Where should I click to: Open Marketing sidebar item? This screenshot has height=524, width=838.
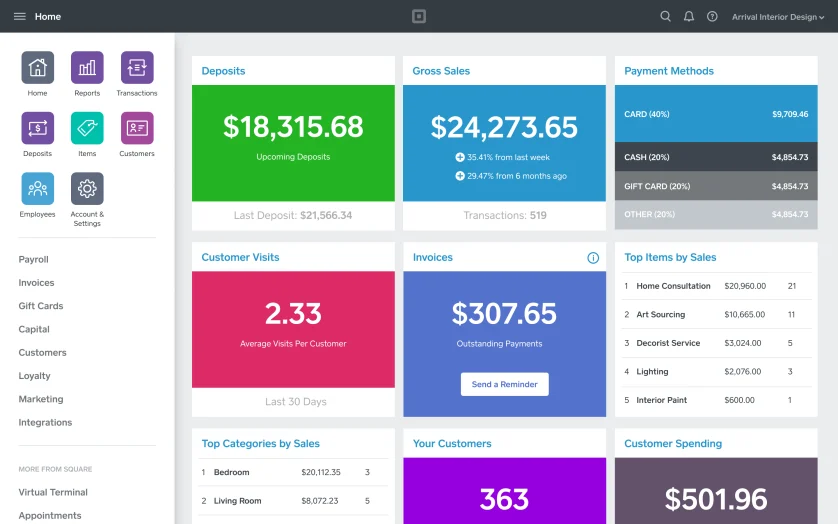(41, 399)
